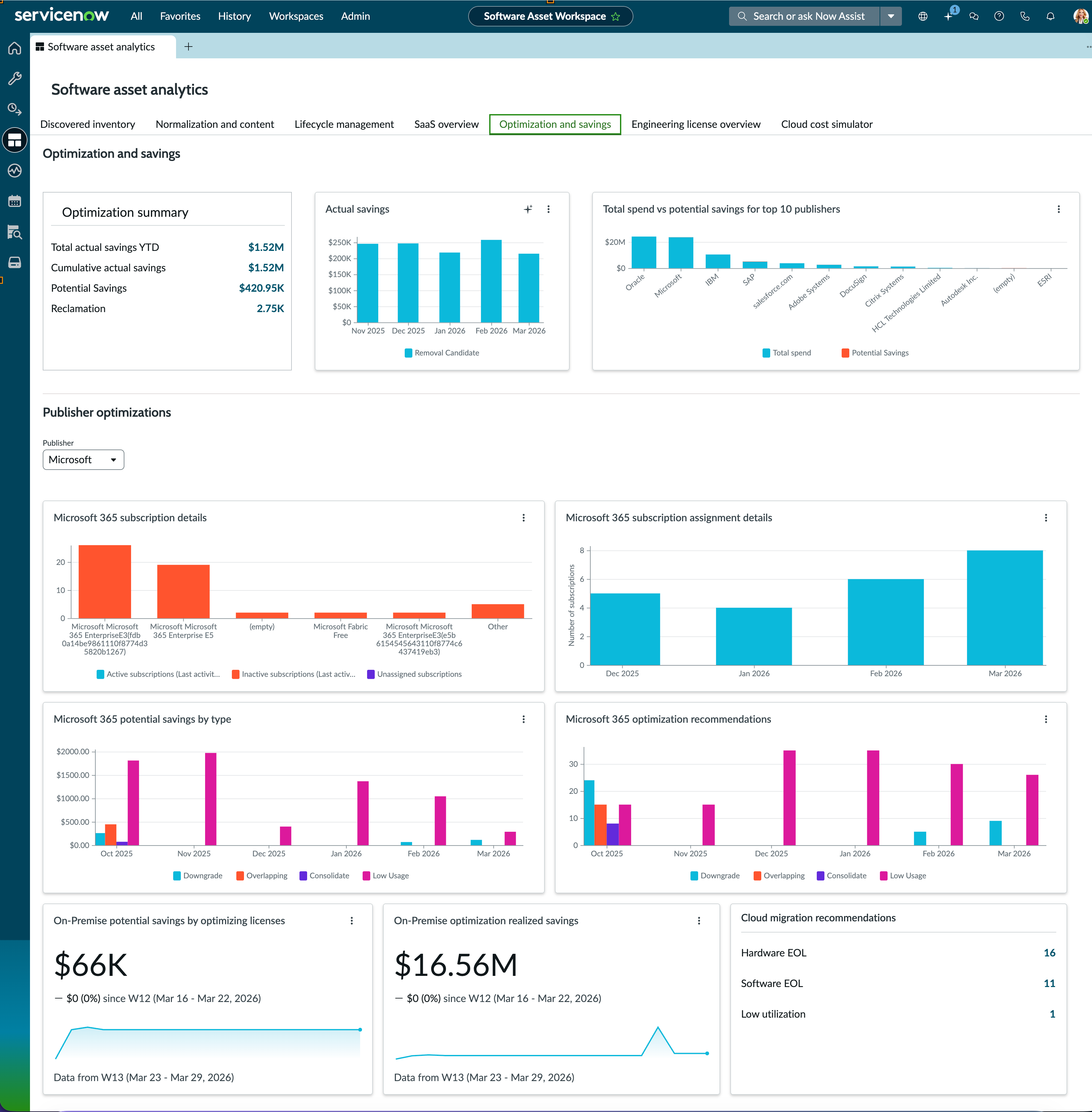Open the Admin menu
This screenshot has width=1092, height=1112.
[x=355, y=16]
